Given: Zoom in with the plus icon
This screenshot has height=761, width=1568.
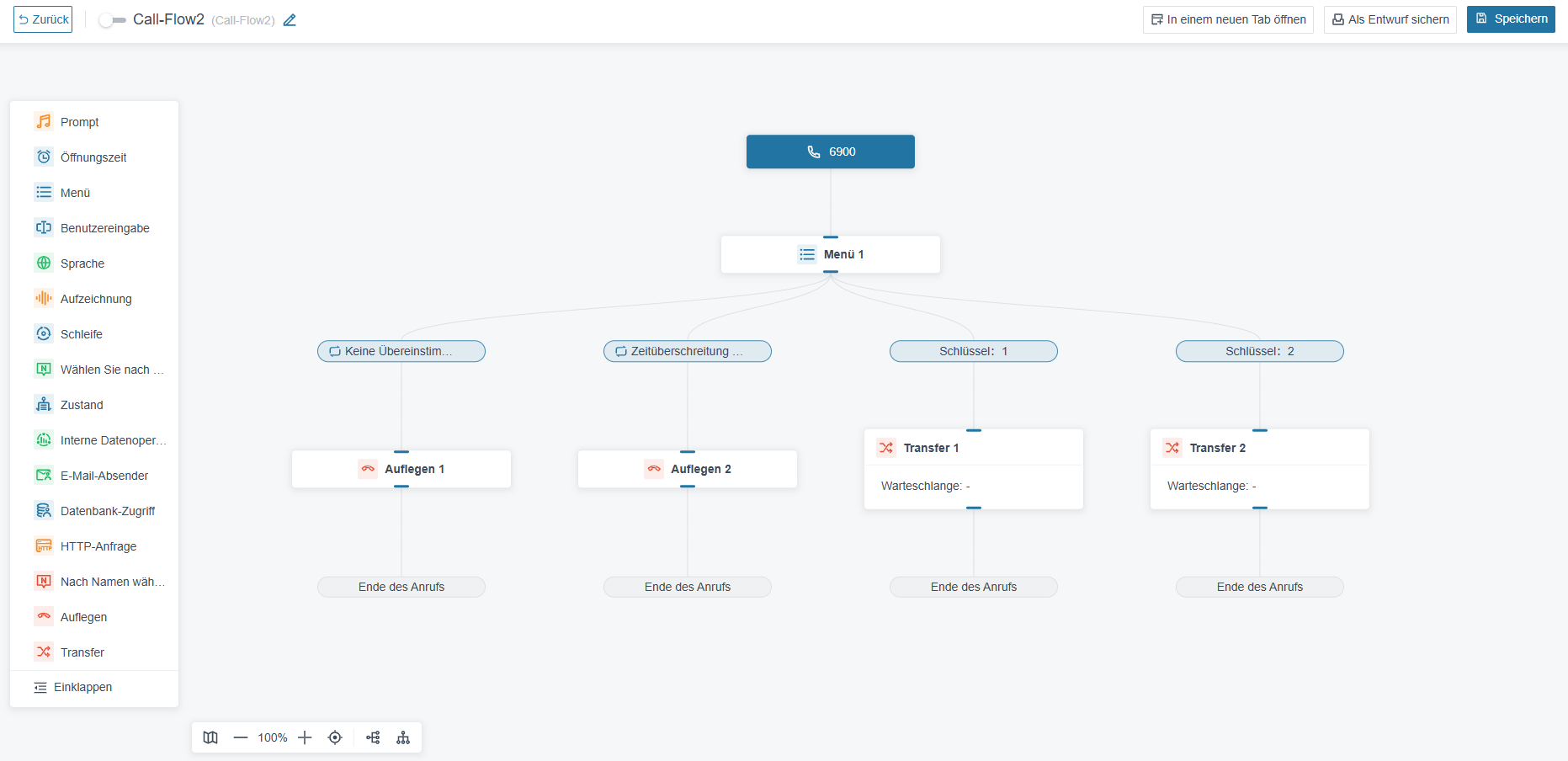Looking at the screenshot, I should click(x=305, y=737).
